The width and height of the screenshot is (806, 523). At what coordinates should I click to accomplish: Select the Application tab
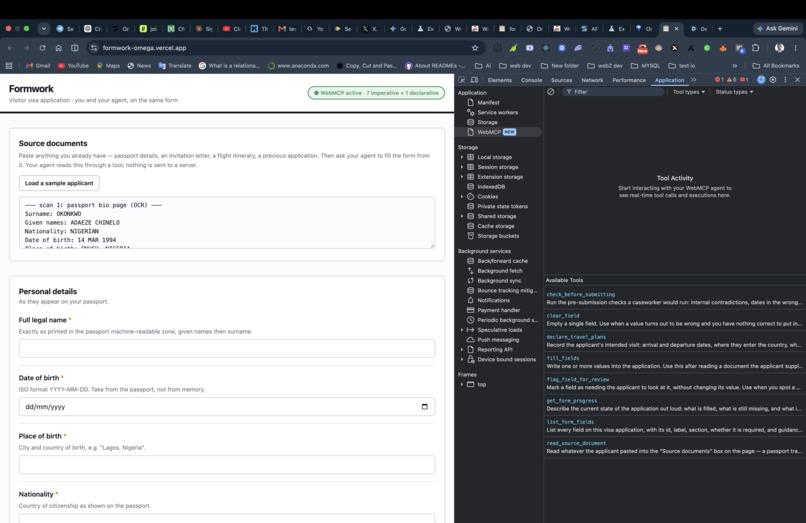(x=669, y=80)
